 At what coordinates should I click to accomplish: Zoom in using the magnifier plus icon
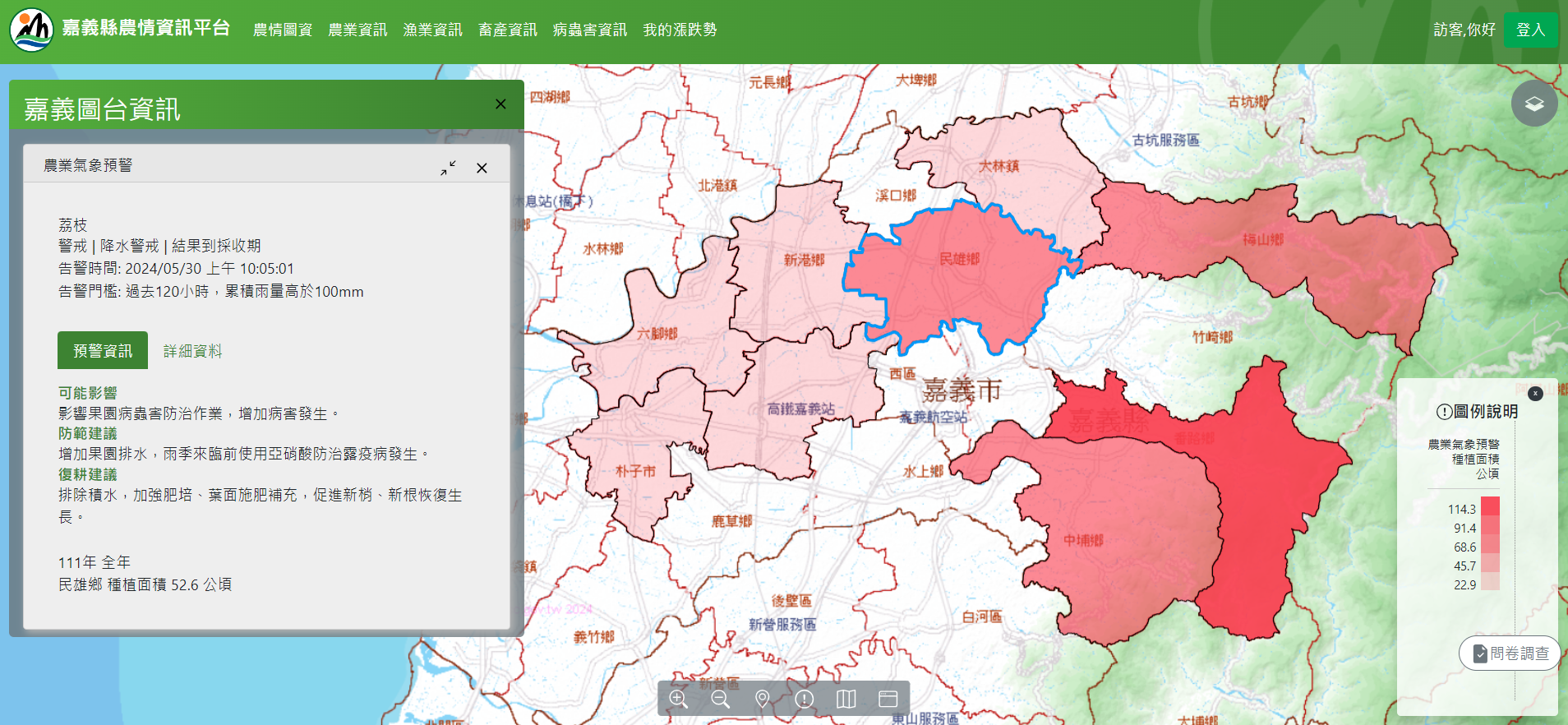coord(678,699)
